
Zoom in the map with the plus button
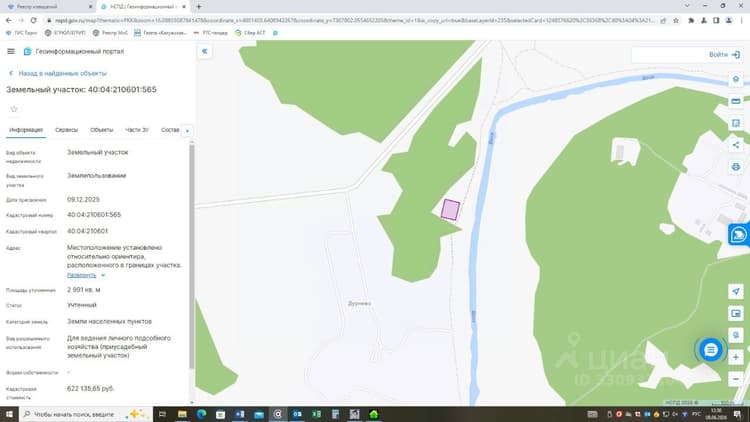click(736, 357)
